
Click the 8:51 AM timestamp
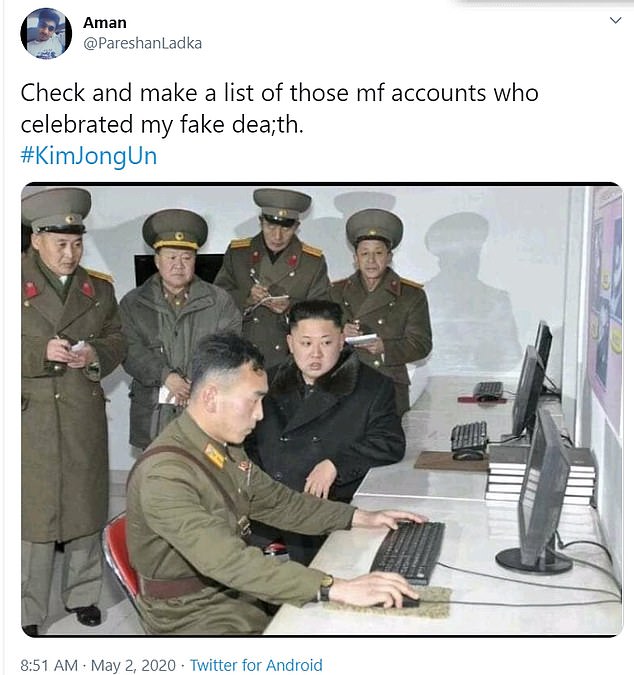tap(49, 665)
